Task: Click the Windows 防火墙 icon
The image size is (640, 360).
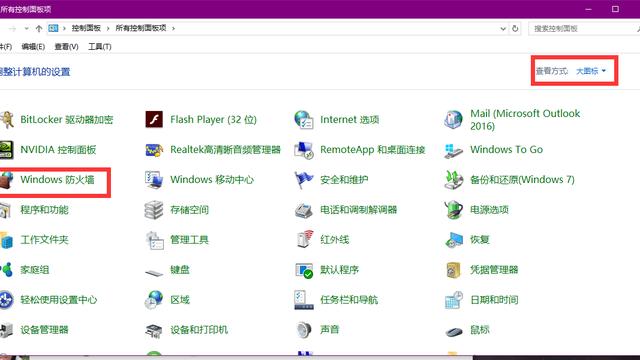Action: 7,180
